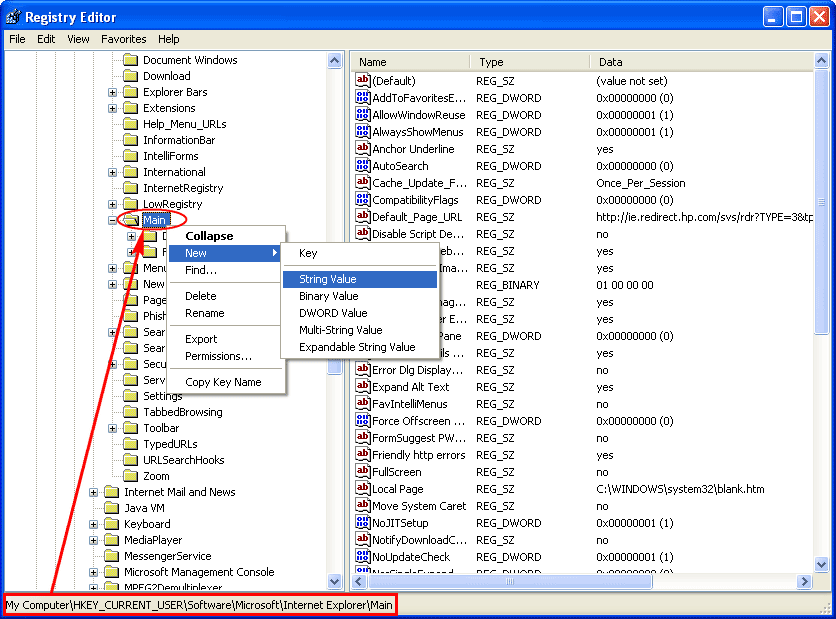Expand the LowRegistry key
Screen dimensions: 836x619
click(x=112, y=204)
